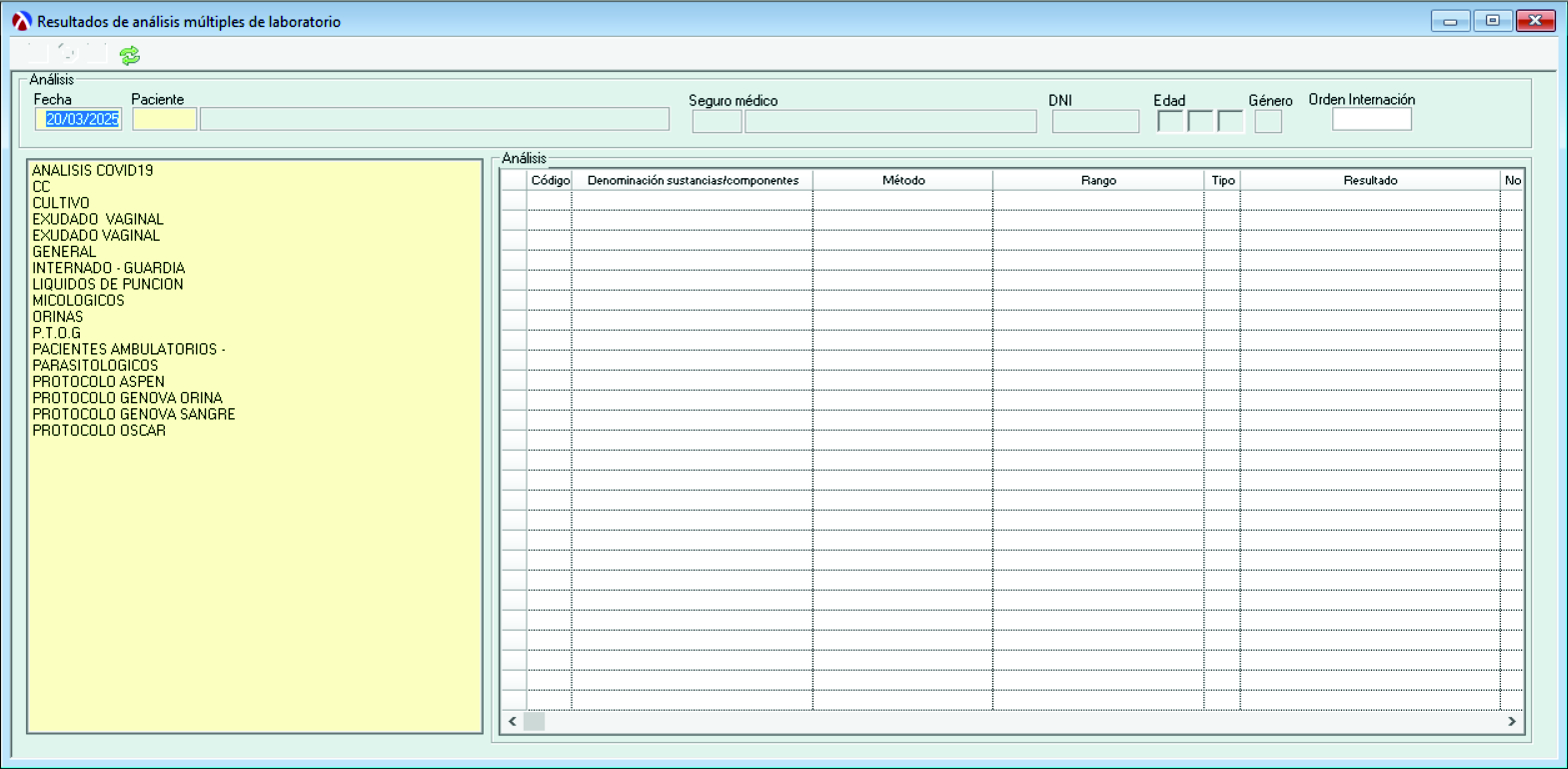Choose PARASITOLOGICOS in the list

pos(95,366)
